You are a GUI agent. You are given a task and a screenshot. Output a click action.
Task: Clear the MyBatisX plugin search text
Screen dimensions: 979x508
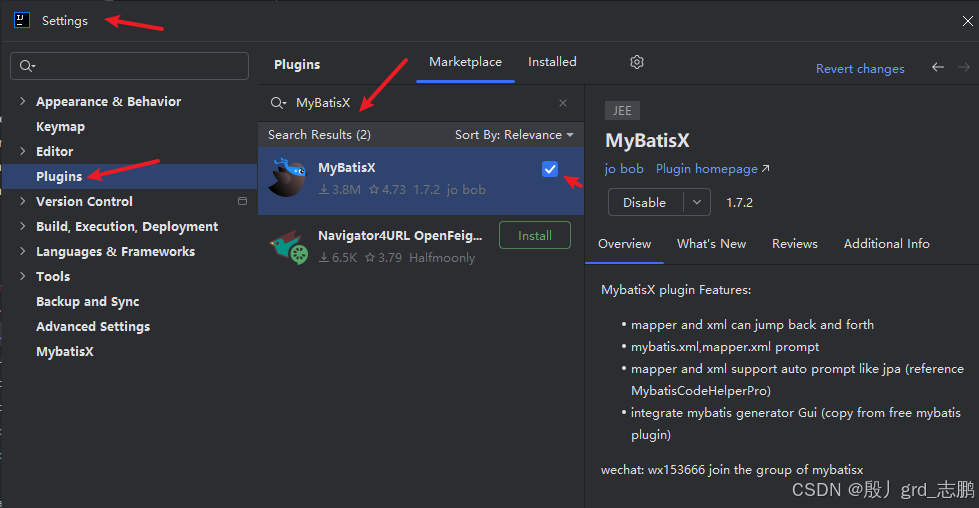click(563, 103)
